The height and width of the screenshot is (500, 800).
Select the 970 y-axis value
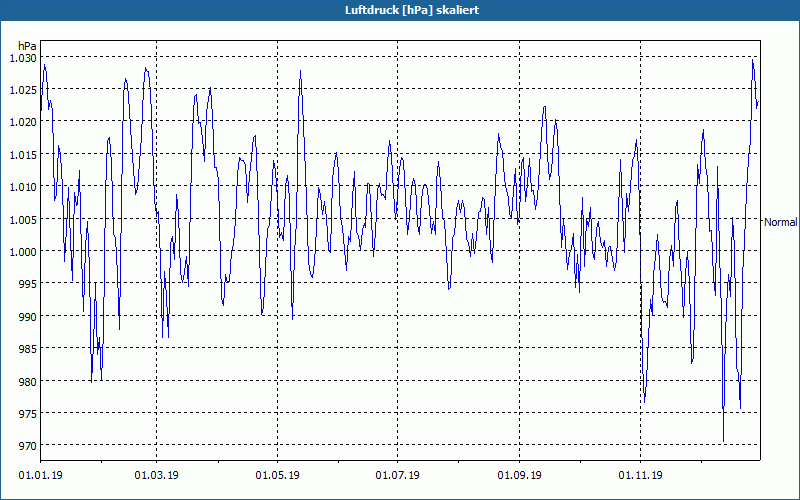pos(28,446)
